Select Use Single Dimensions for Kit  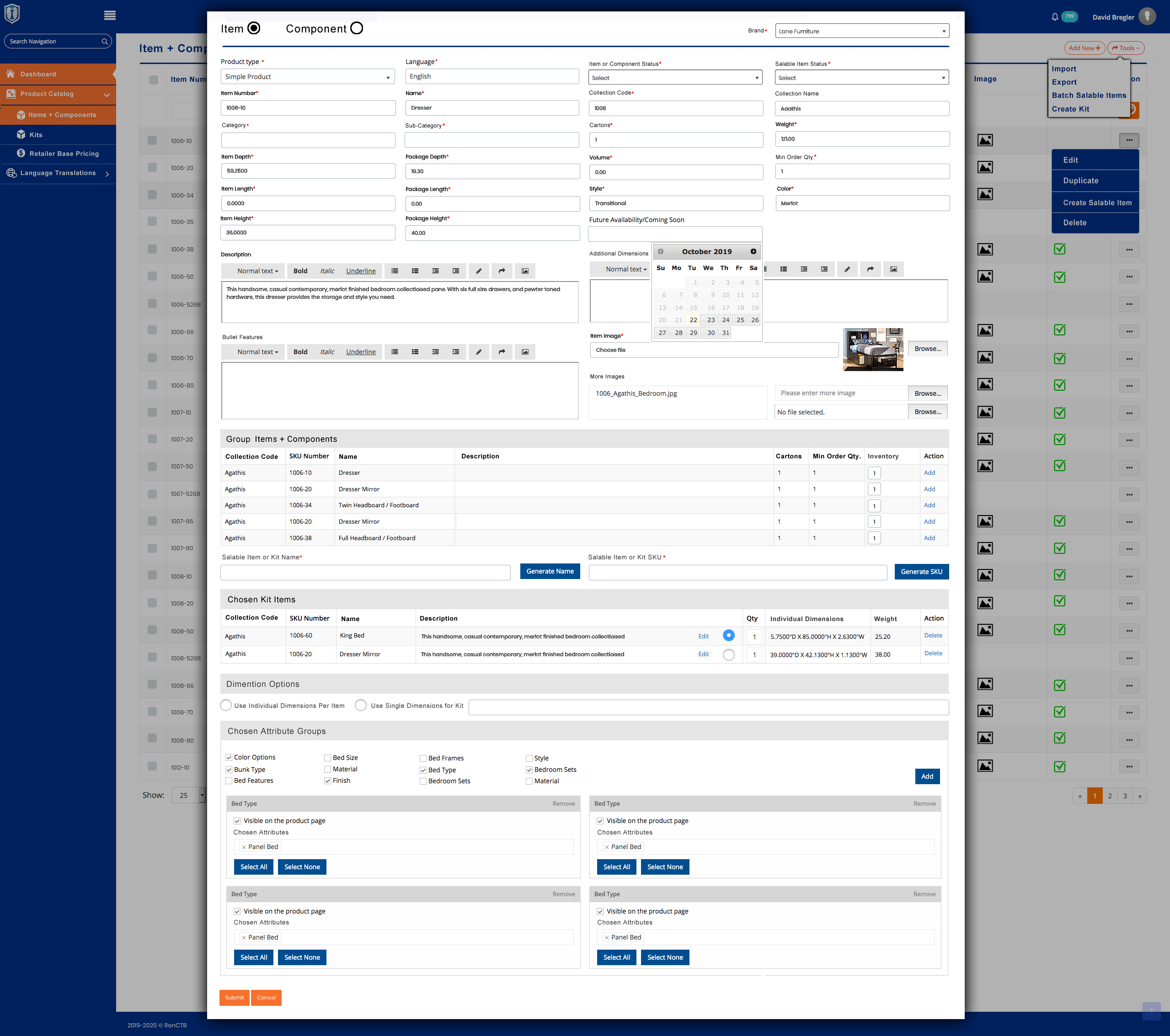[361, 705]
